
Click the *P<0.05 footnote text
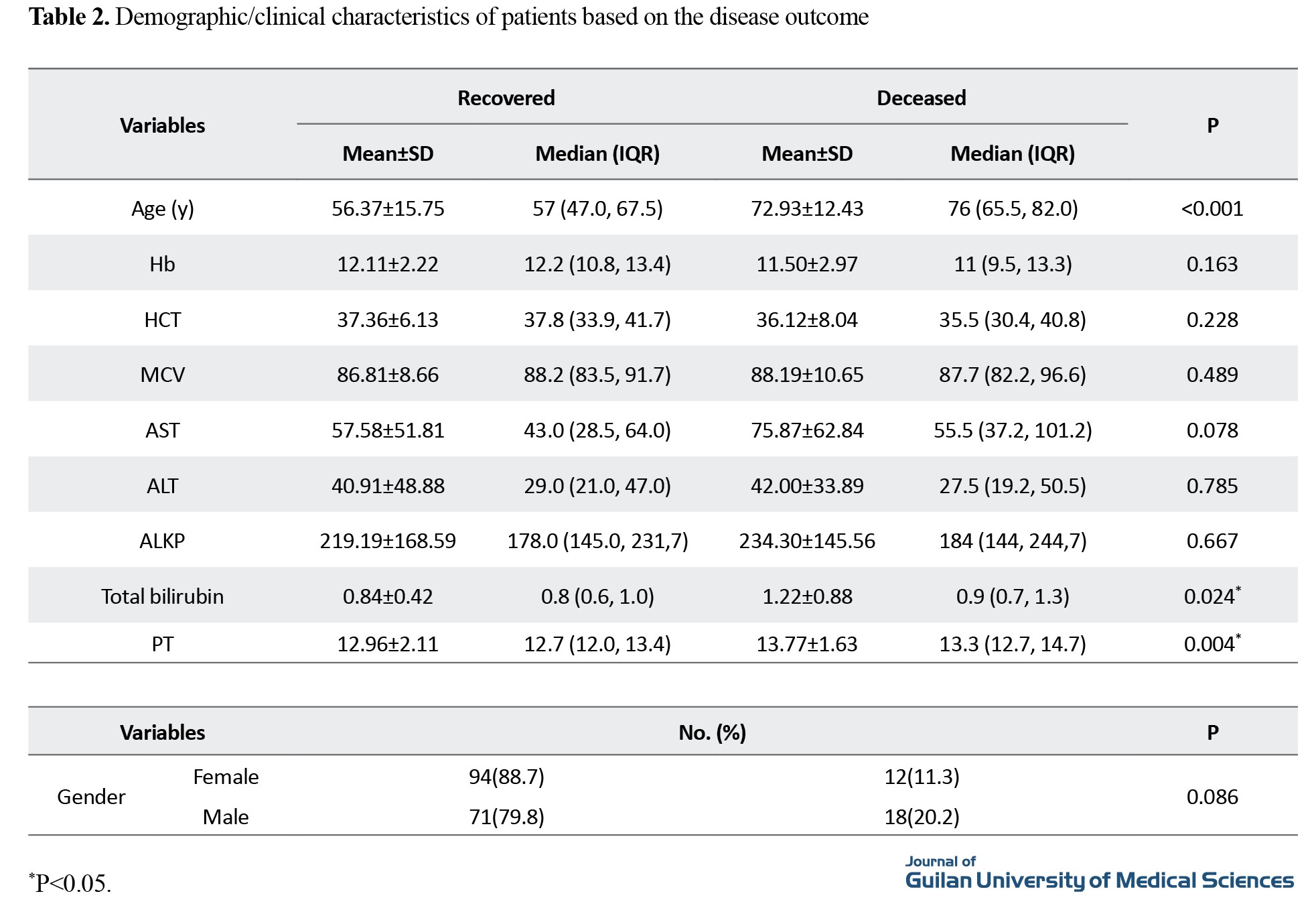[x=70, y=884]
